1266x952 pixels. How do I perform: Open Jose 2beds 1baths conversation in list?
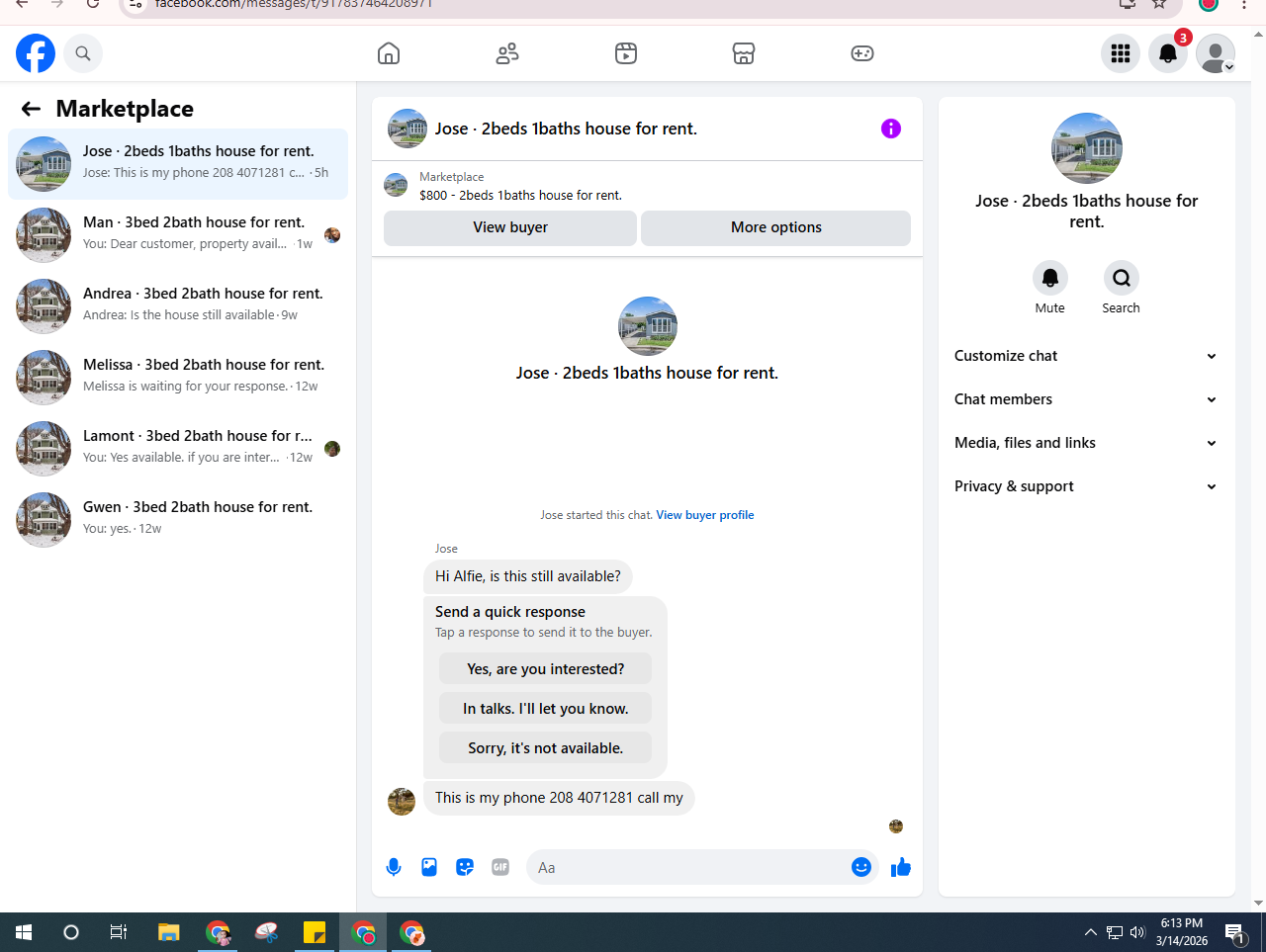pyautogui.click(x=178, y=164)
